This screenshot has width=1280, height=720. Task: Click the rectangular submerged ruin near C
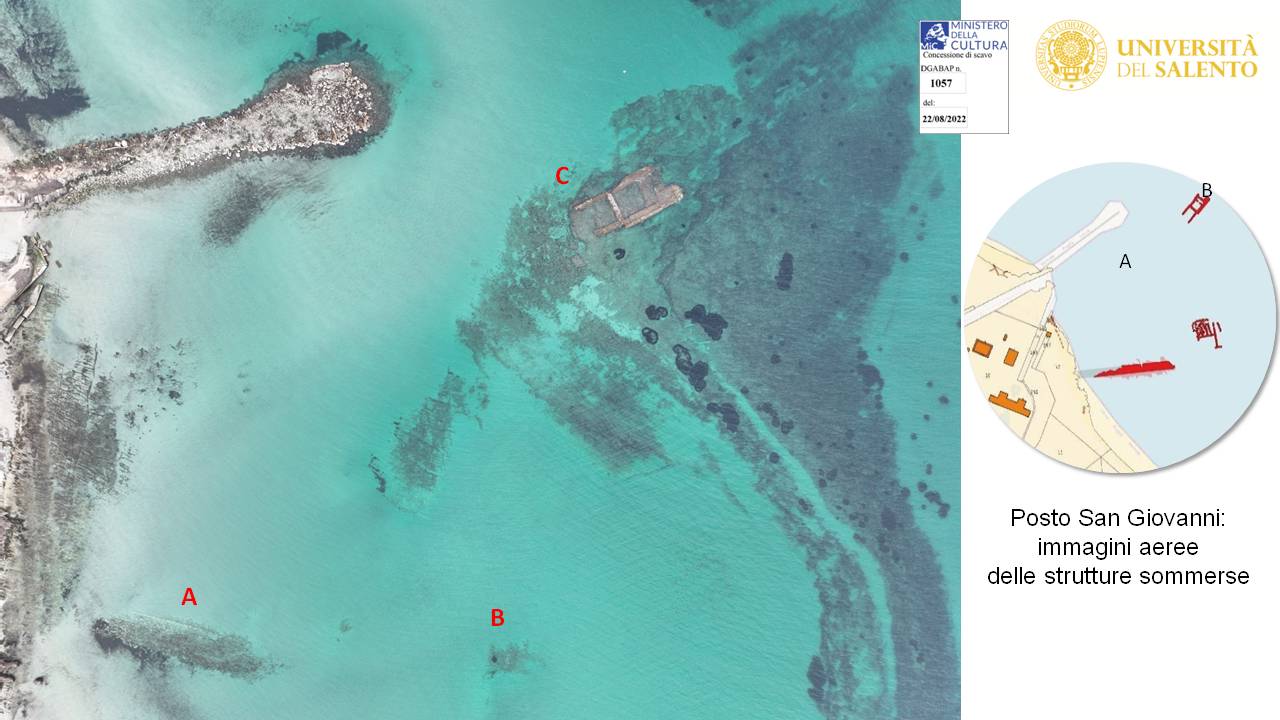coord(626,202)
